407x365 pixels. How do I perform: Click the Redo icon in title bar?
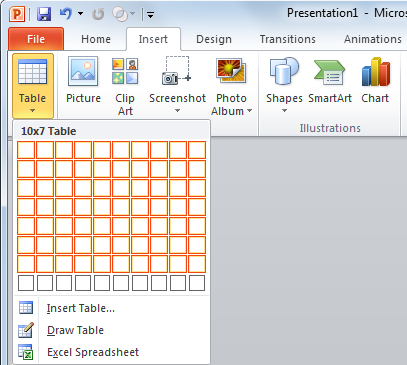(98, 14)
